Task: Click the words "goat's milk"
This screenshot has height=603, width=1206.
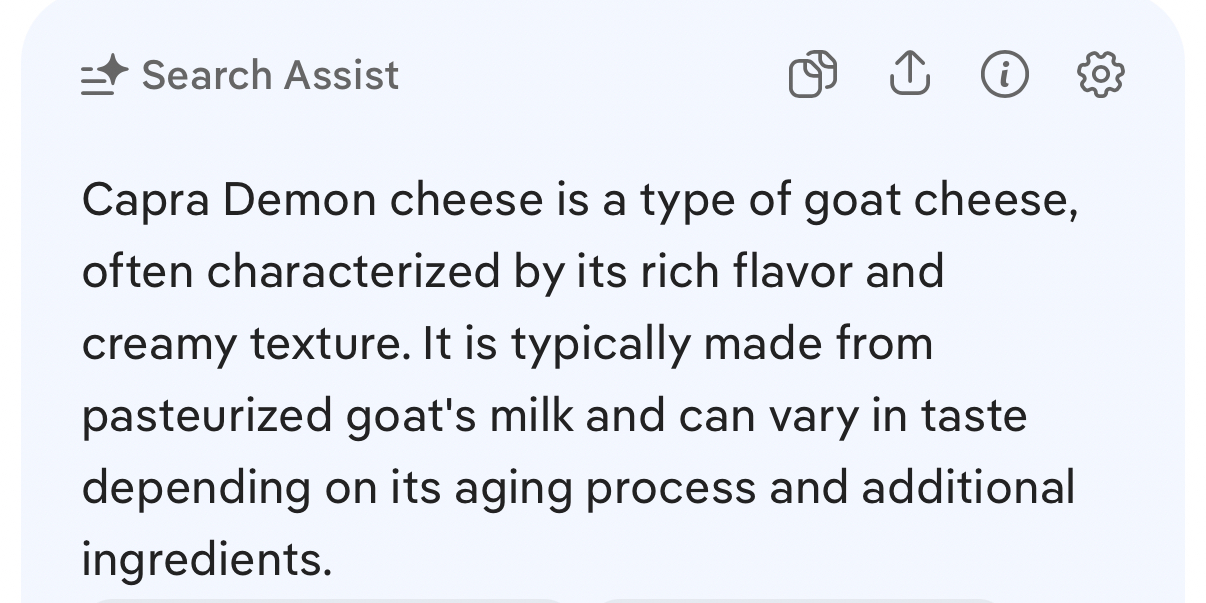Action: pyautogui.click(x=460, y=416)
